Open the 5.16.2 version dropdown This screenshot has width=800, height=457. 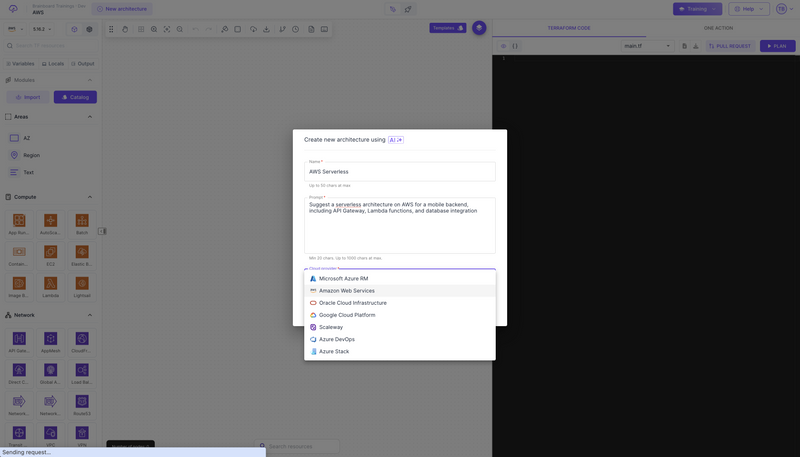point(42,29)
